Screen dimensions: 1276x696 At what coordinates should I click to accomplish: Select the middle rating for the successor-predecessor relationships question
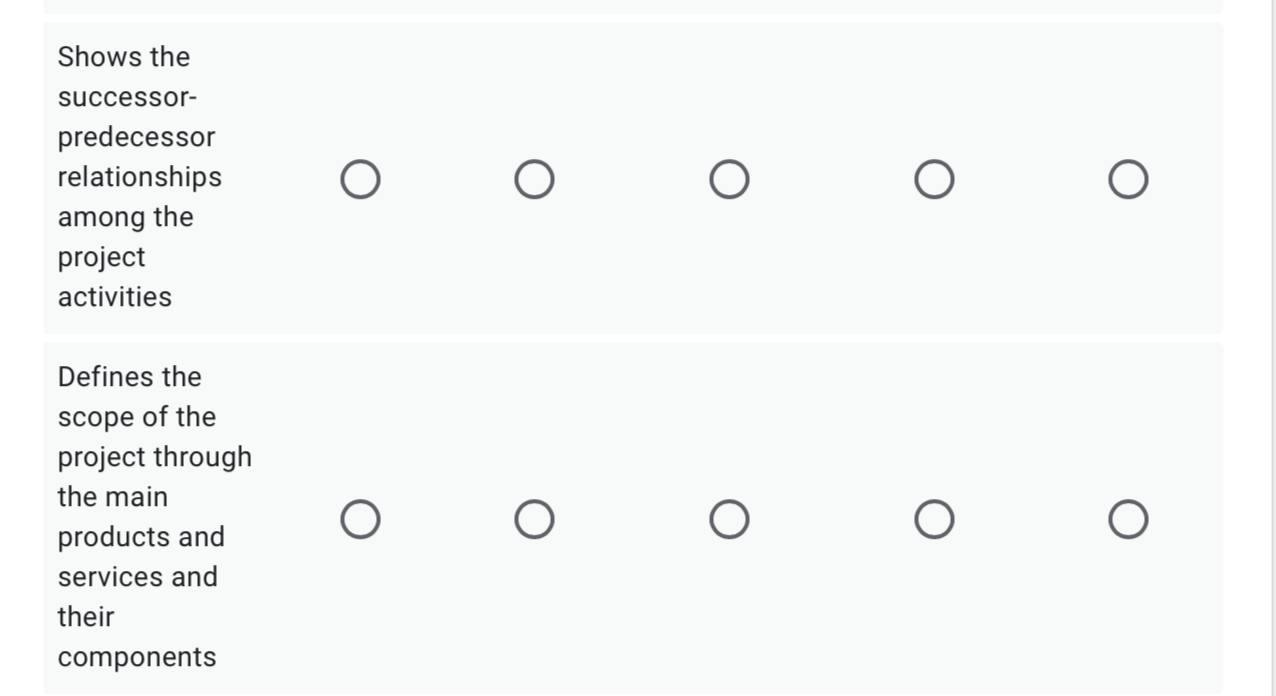[729, 179]
